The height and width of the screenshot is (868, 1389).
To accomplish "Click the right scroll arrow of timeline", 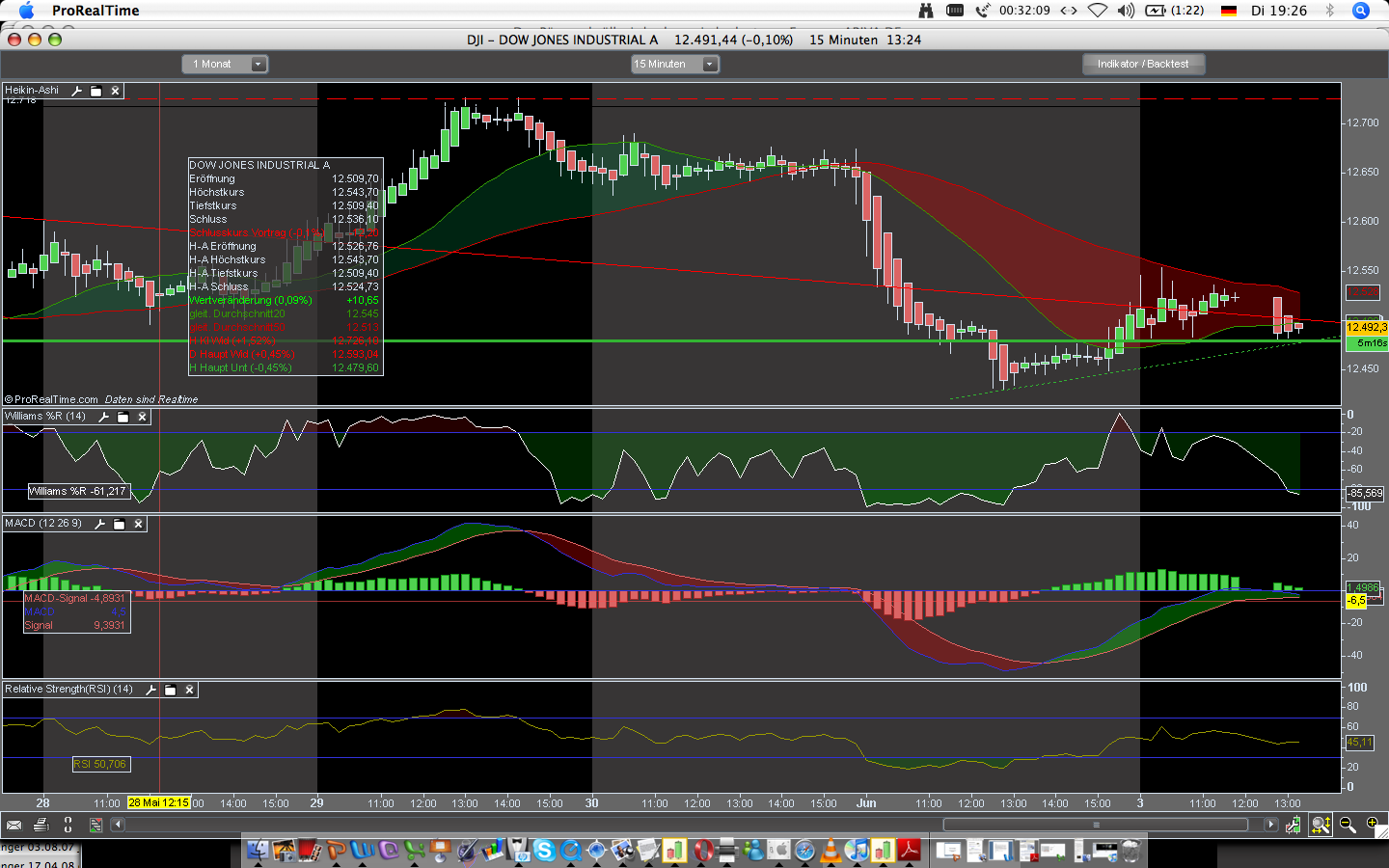I will coord(1271,825).
